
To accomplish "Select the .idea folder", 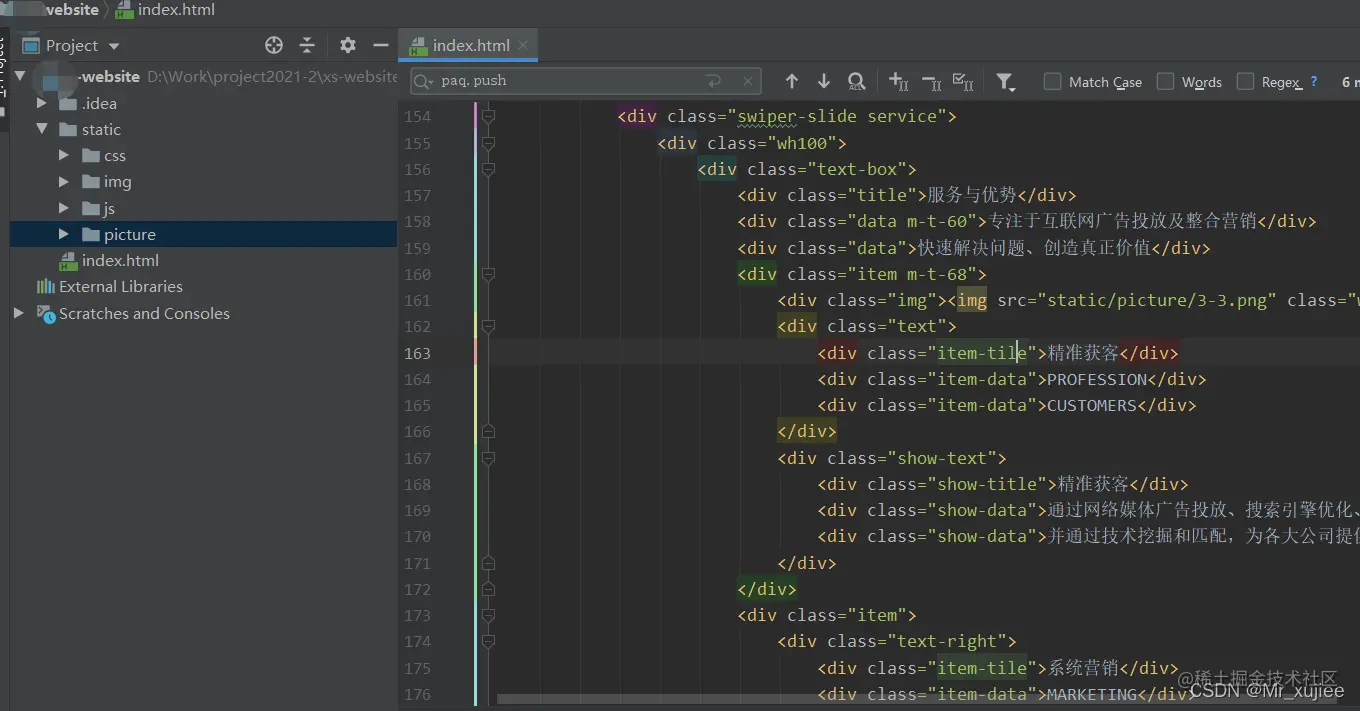I will click(x=99, y=103).
